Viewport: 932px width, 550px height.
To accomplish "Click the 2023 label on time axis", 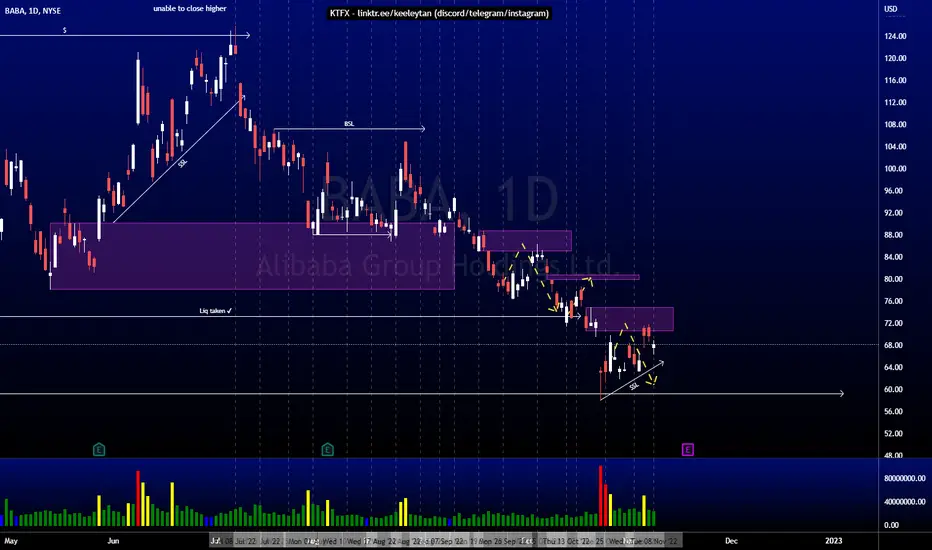I will [834, 541].
